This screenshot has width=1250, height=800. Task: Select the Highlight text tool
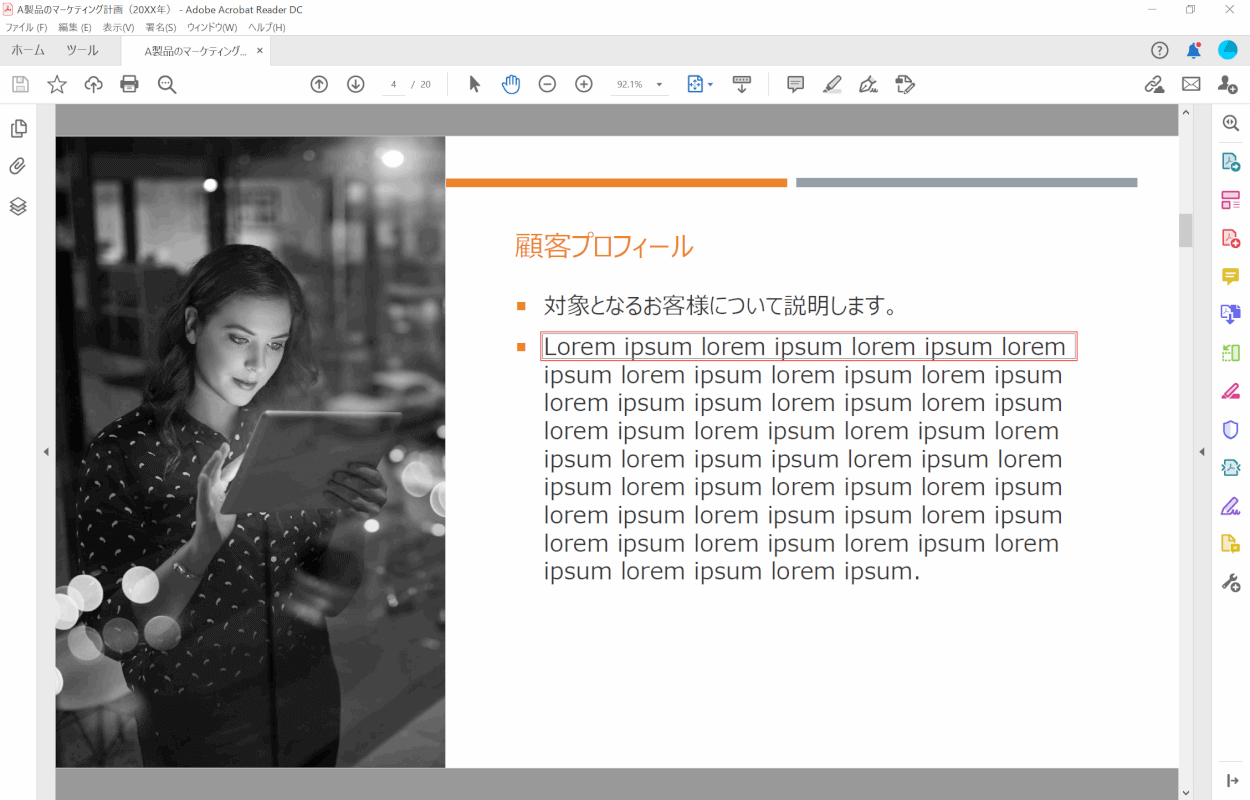tap(832, 85)
